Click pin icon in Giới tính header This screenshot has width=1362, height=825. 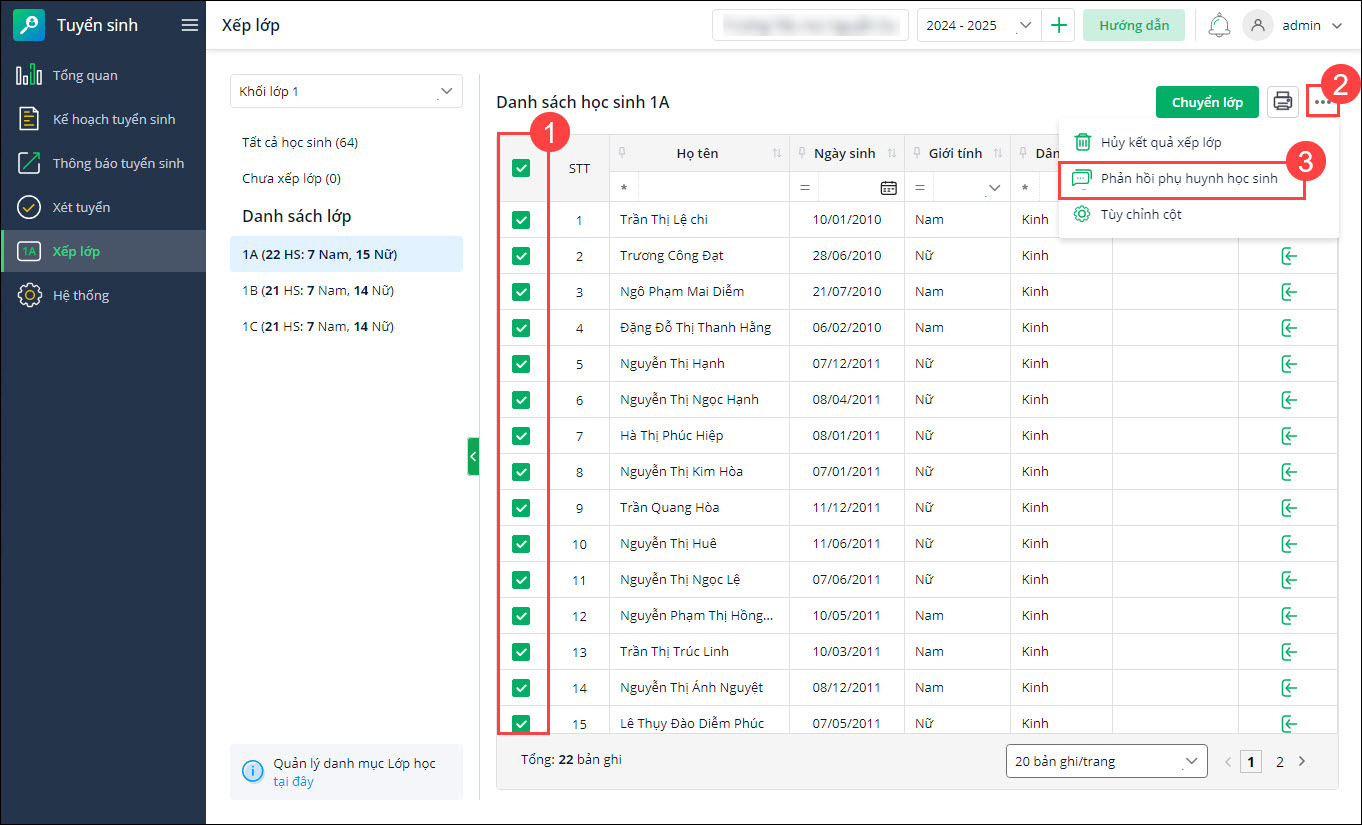918,153
